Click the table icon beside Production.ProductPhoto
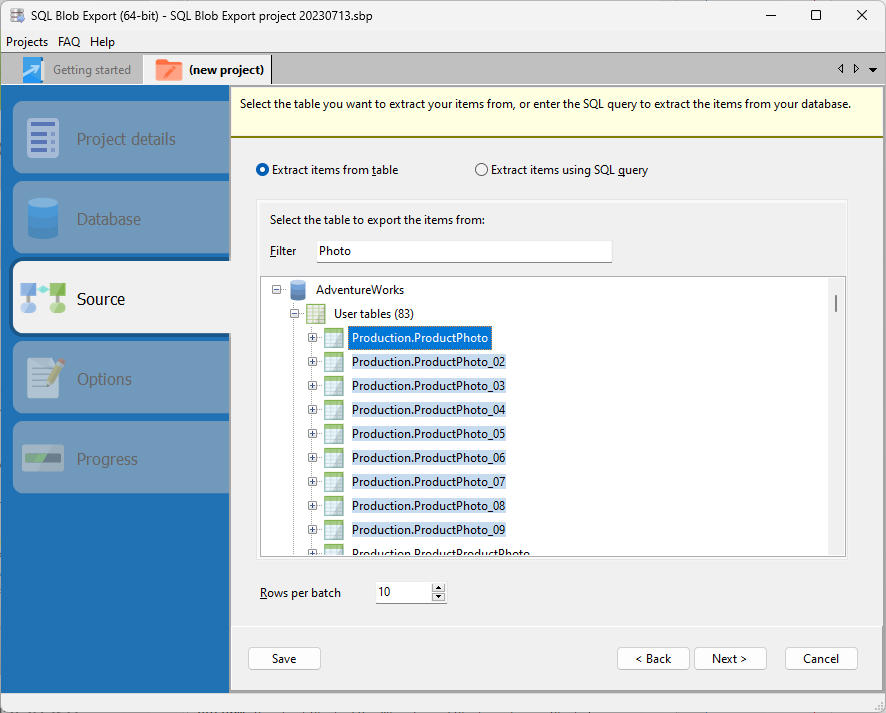 click(x=333, y=338)
